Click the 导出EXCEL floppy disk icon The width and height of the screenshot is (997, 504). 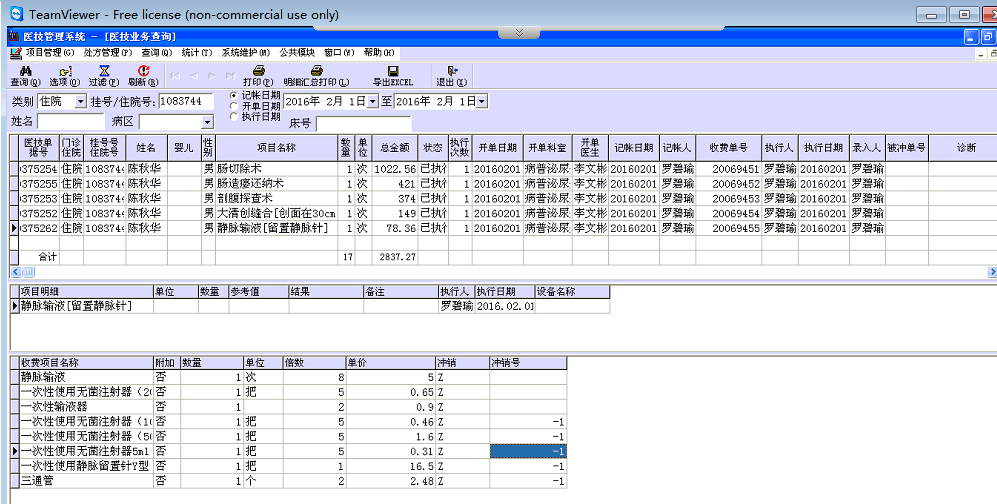(393, 71)
